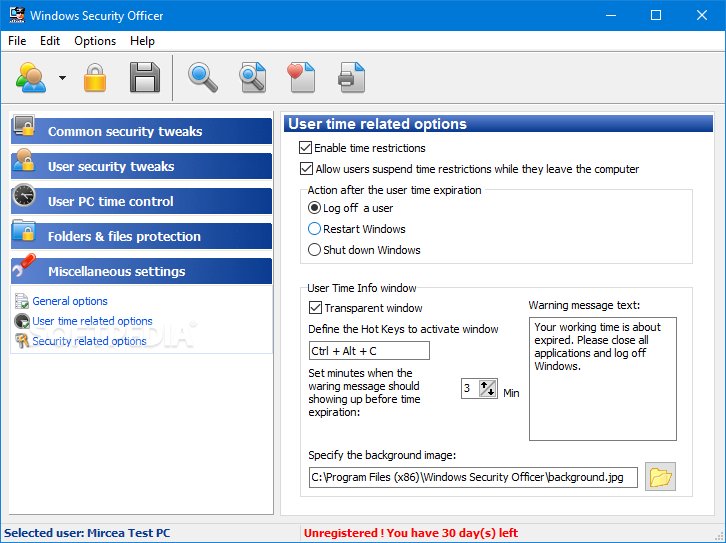The image size is (726, 543).
Task: Click the minutes spinner arrows
Action: tap(488, 388)
